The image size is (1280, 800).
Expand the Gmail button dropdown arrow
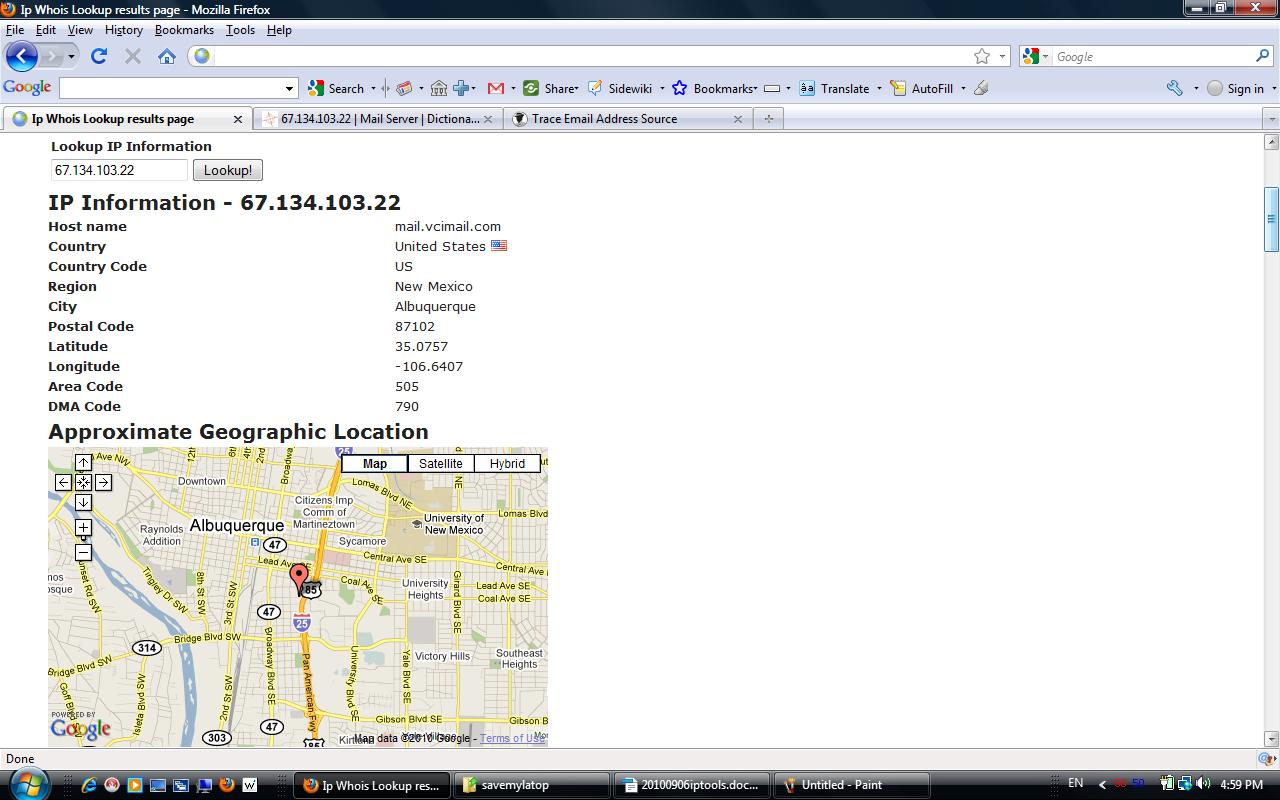513,88
